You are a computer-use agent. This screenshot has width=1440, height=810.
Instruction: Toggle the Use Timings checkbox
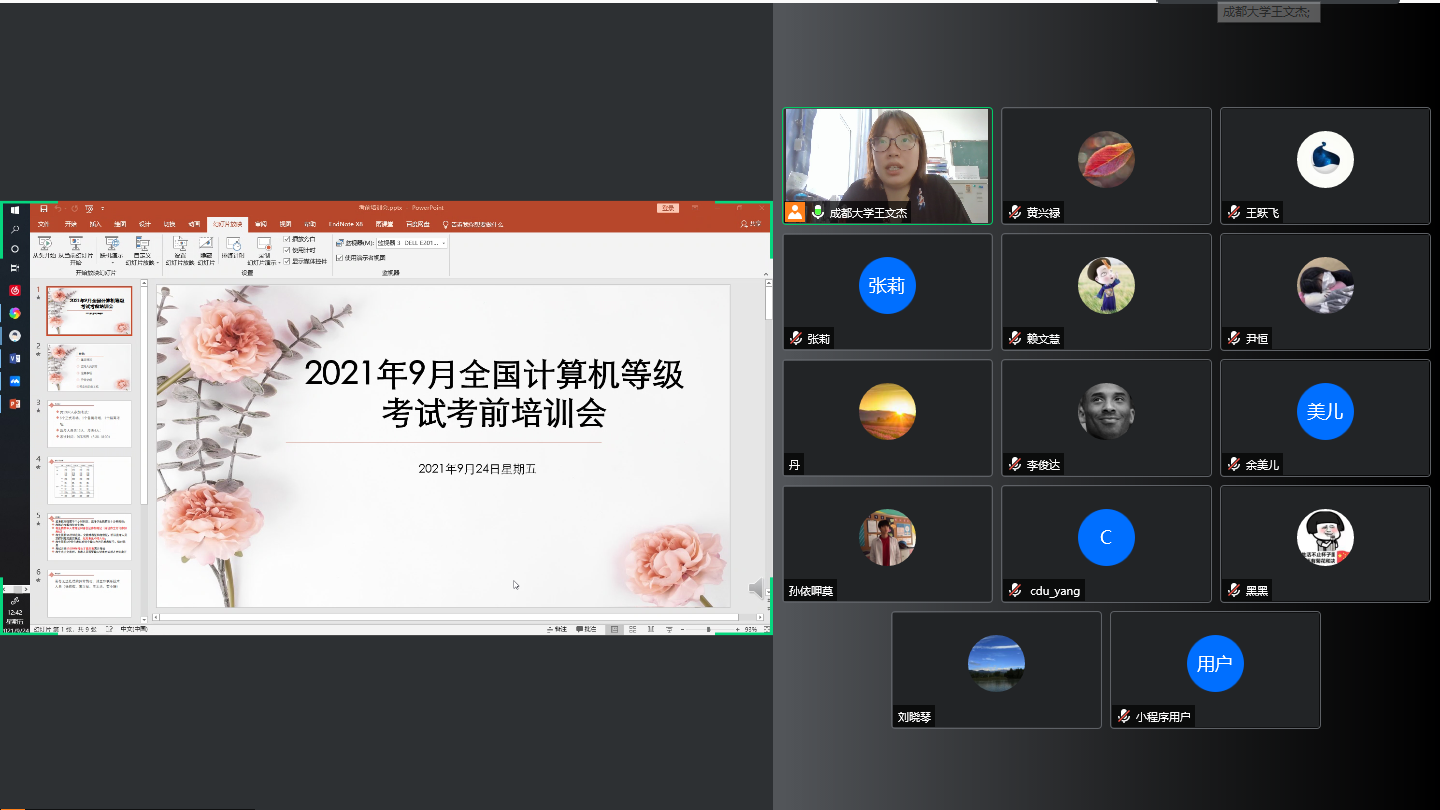tap(288, 250)
